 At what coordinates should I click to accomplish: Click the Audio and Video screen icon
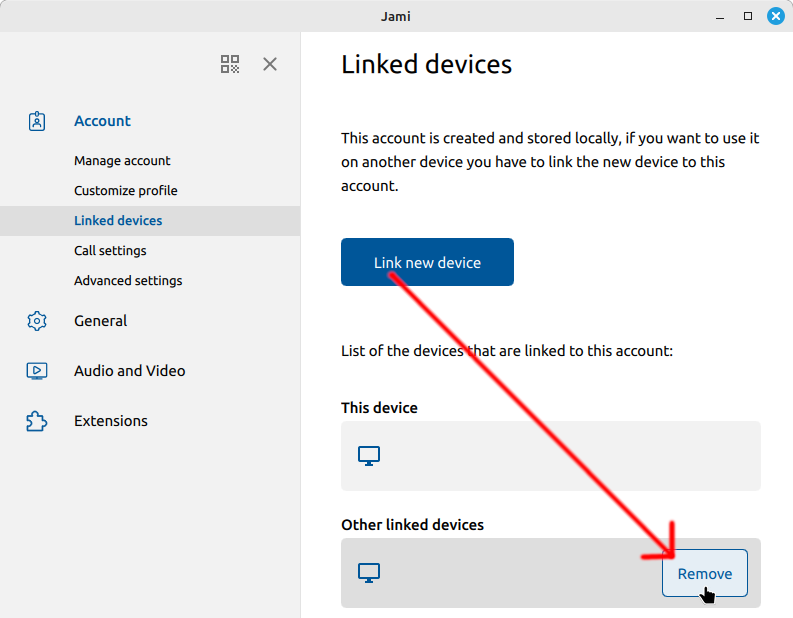tap(37, 371)
